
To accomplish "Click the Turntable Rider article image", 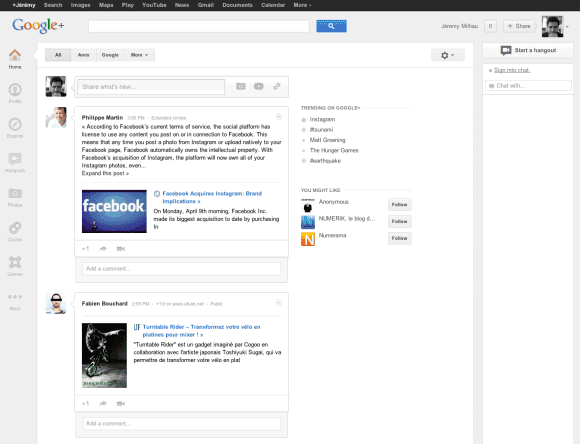I will point(104,356).
